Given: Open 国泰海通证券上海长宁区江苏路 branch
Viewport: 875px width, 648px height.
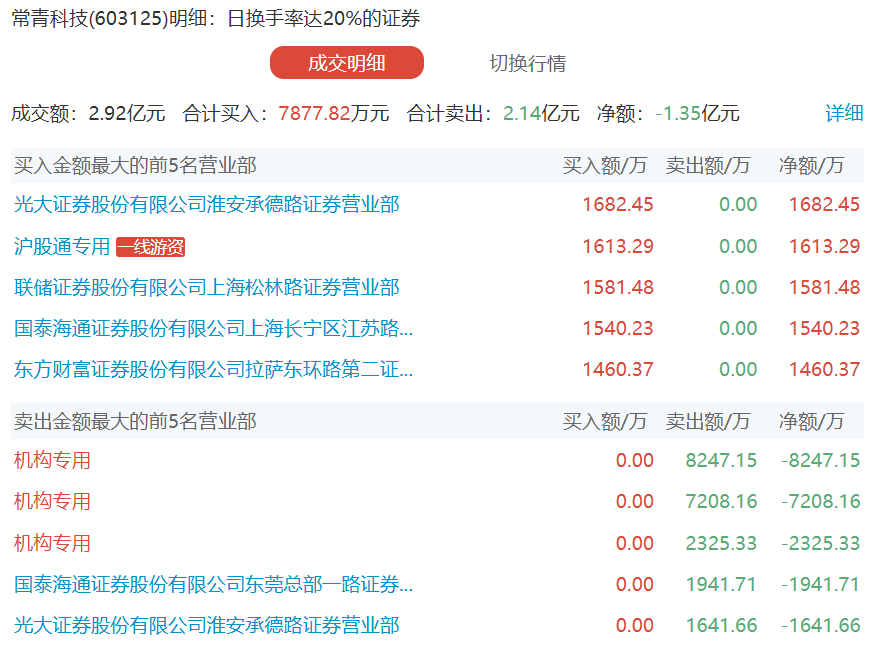Looking at the screenshot, I should point(213,329).
